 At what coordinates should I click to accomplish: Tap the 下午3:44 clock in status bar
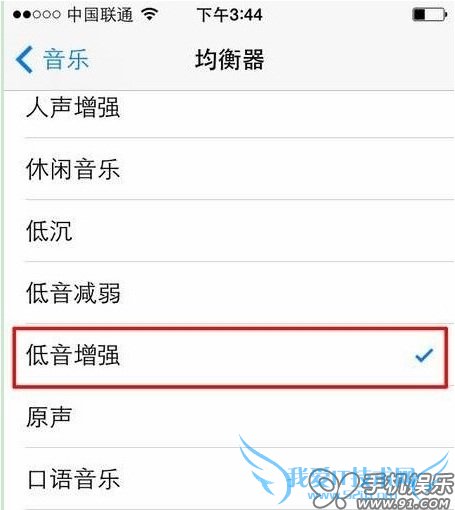coord(229,15)
